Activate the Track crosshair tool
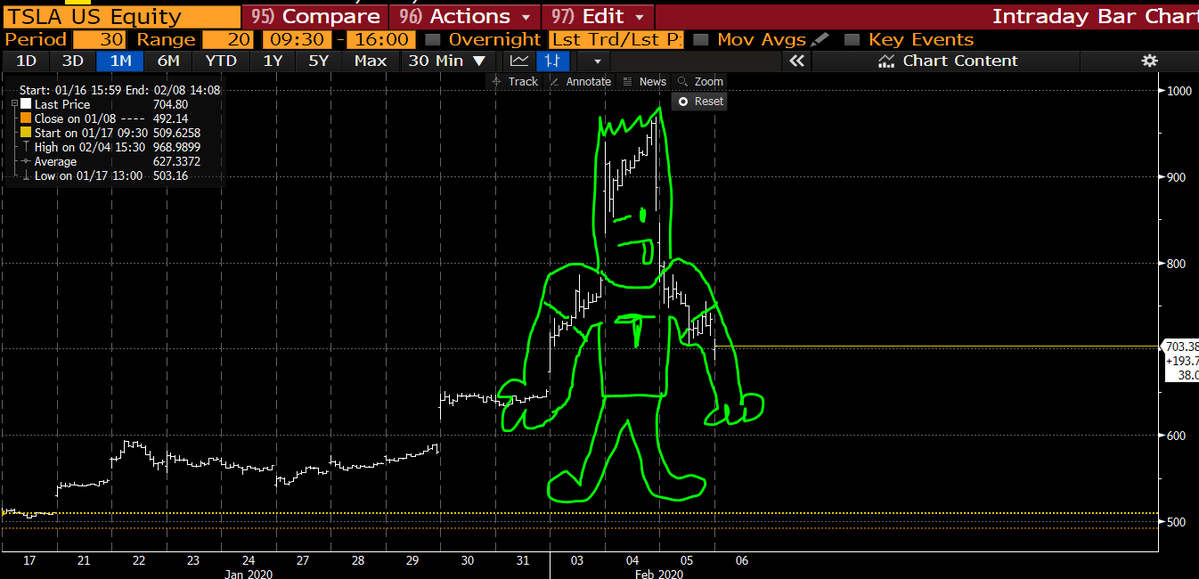Screen dimensions: 1199x579 tap(514, 82)
